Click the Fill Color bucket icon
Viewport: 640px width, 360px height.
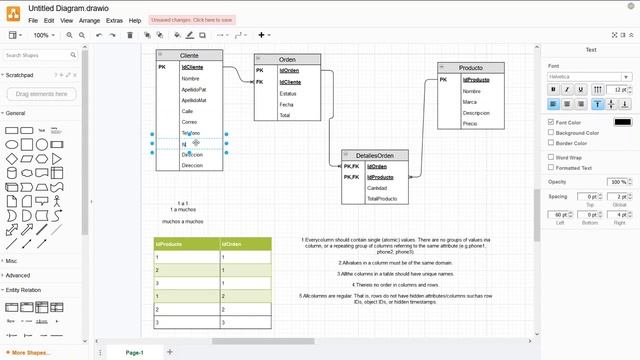177,36
